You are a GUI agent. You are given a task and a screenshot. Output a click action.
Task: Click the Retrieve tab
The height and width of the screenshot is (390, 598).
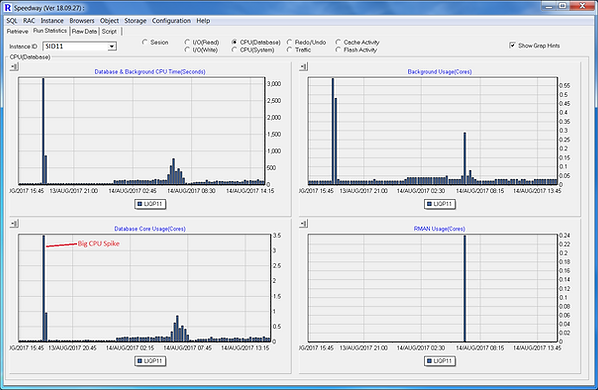(18, 31)
